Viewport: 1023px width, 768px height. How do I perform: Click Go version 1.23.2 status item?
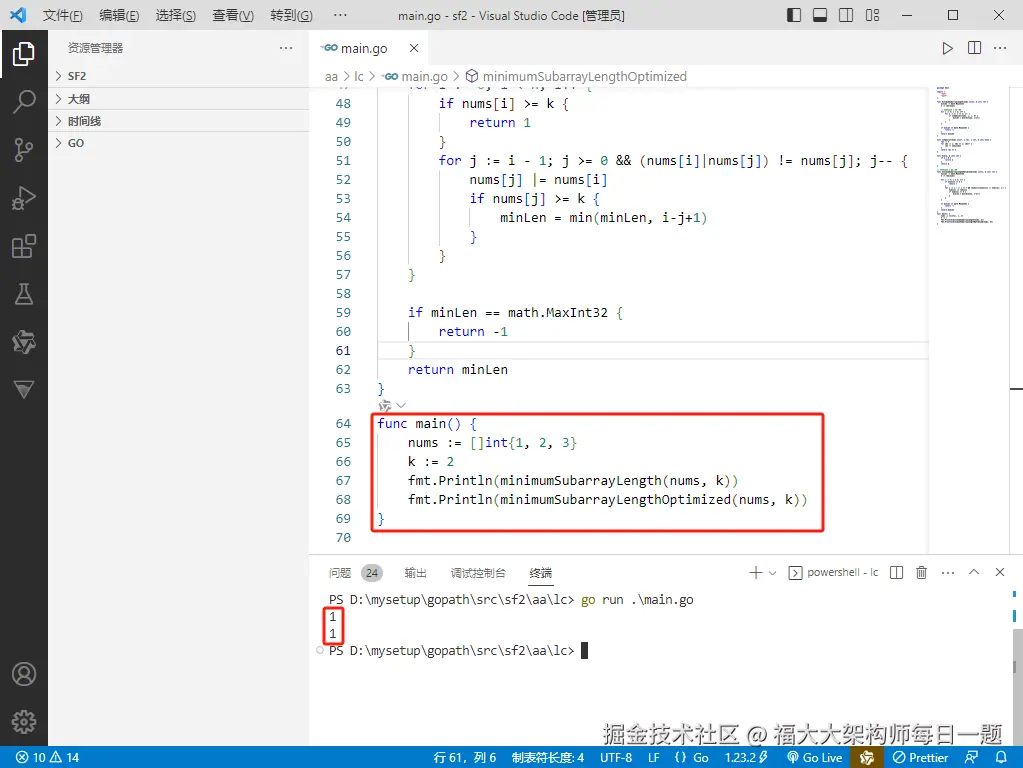tap(746, 758)
